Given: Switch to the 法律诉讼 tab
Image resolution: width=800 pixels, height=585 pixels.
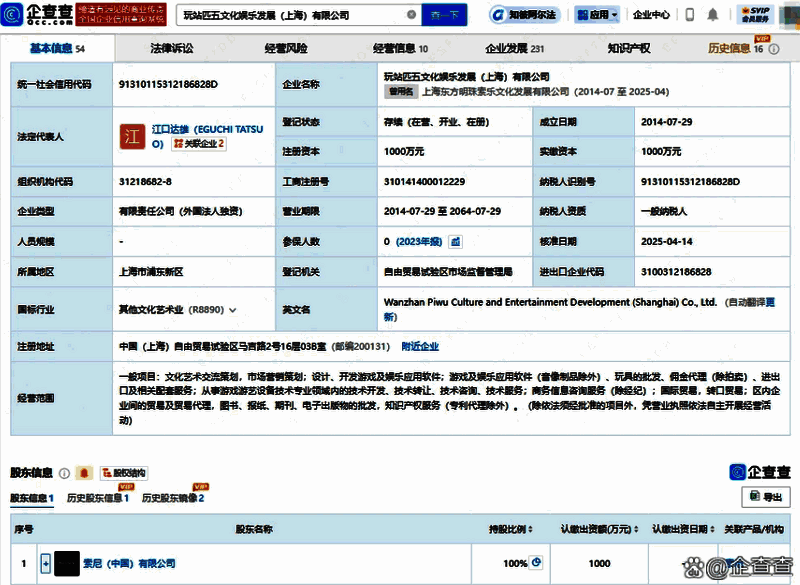Looking at the screenshot, I should (x=168, y=46).
